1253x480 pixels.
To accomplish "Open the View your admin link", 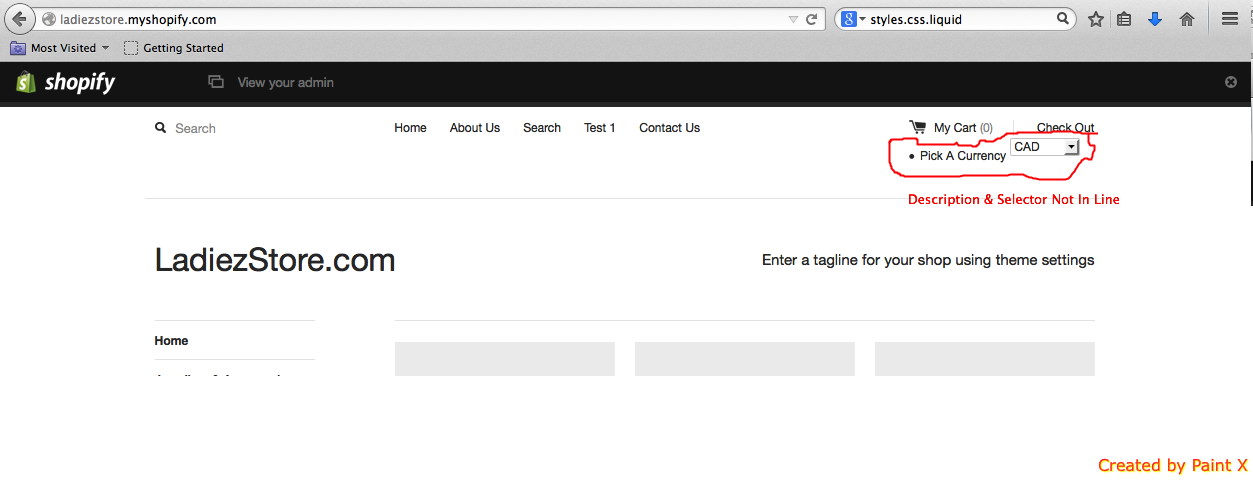I will coord(270,82).
